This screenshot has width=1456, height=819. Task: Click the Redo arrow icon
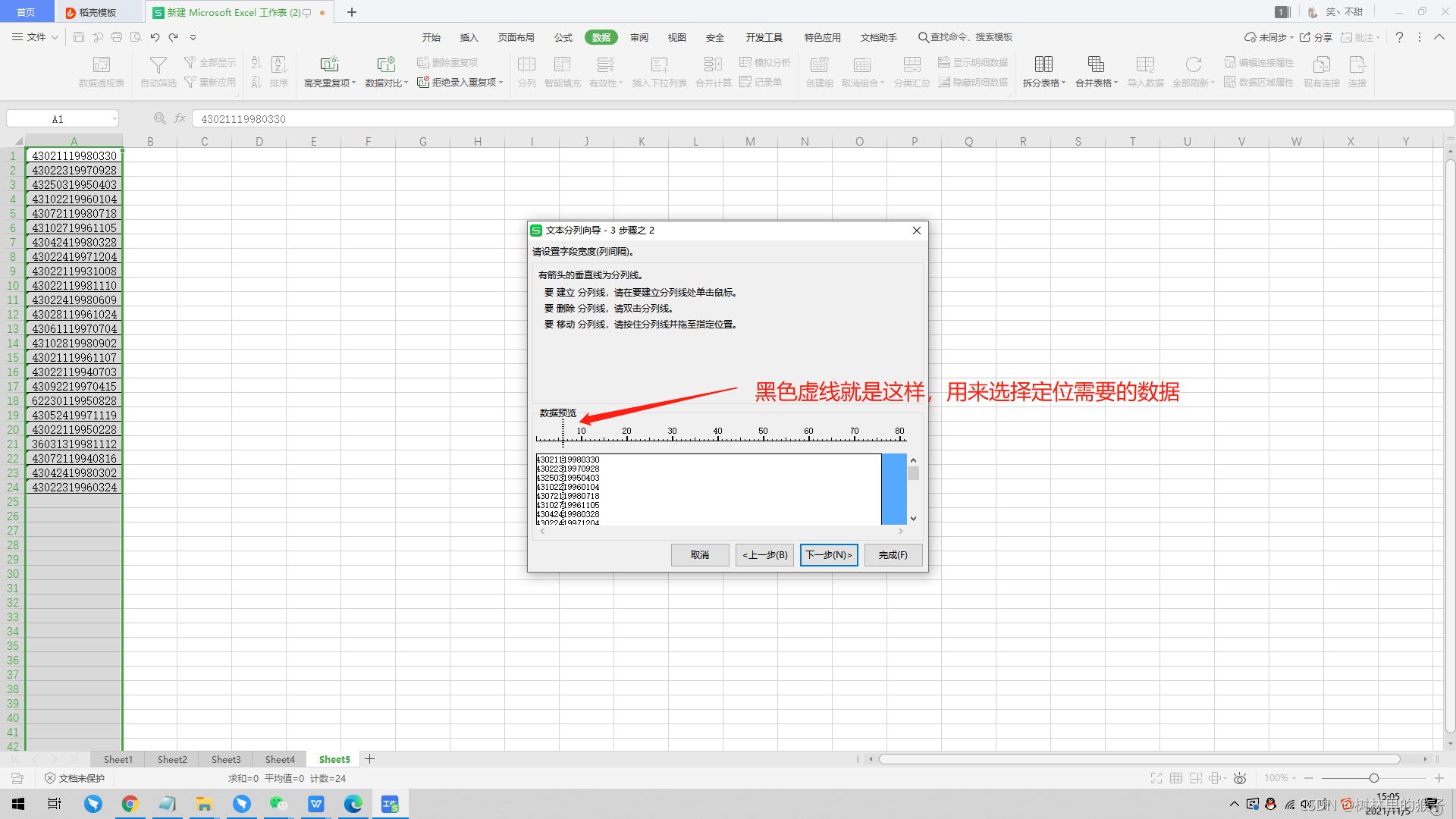(x=174, y=36)
